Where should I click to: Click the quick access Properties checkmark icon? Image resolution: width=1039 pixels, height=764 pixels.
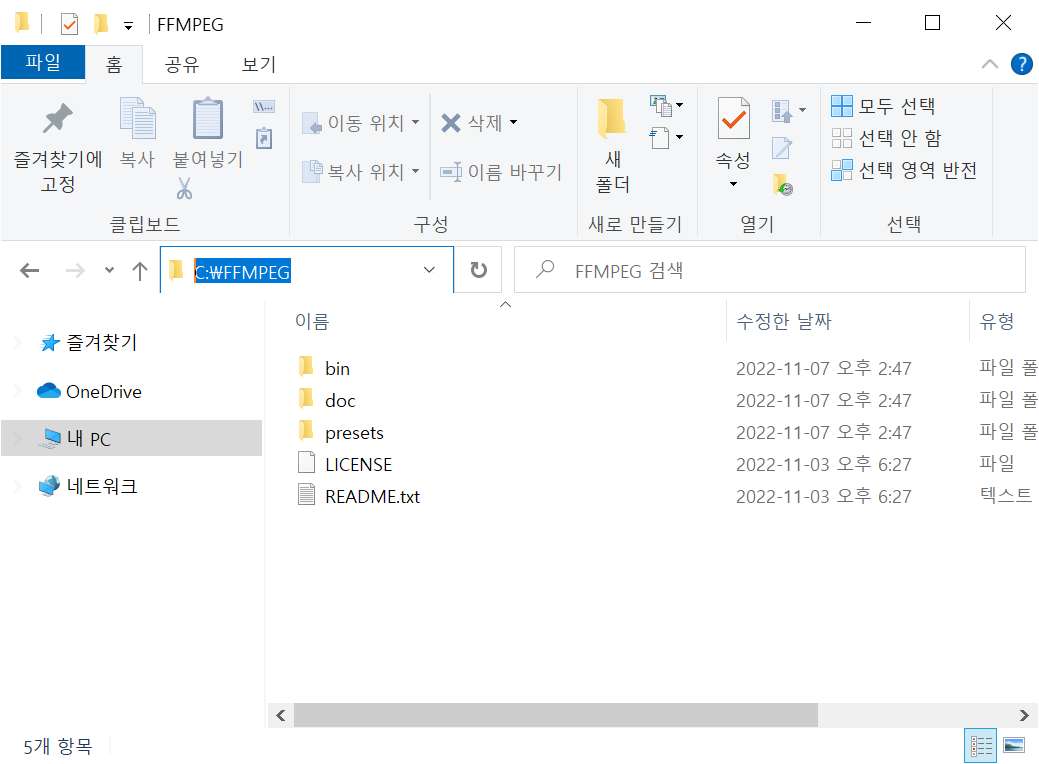69,25
